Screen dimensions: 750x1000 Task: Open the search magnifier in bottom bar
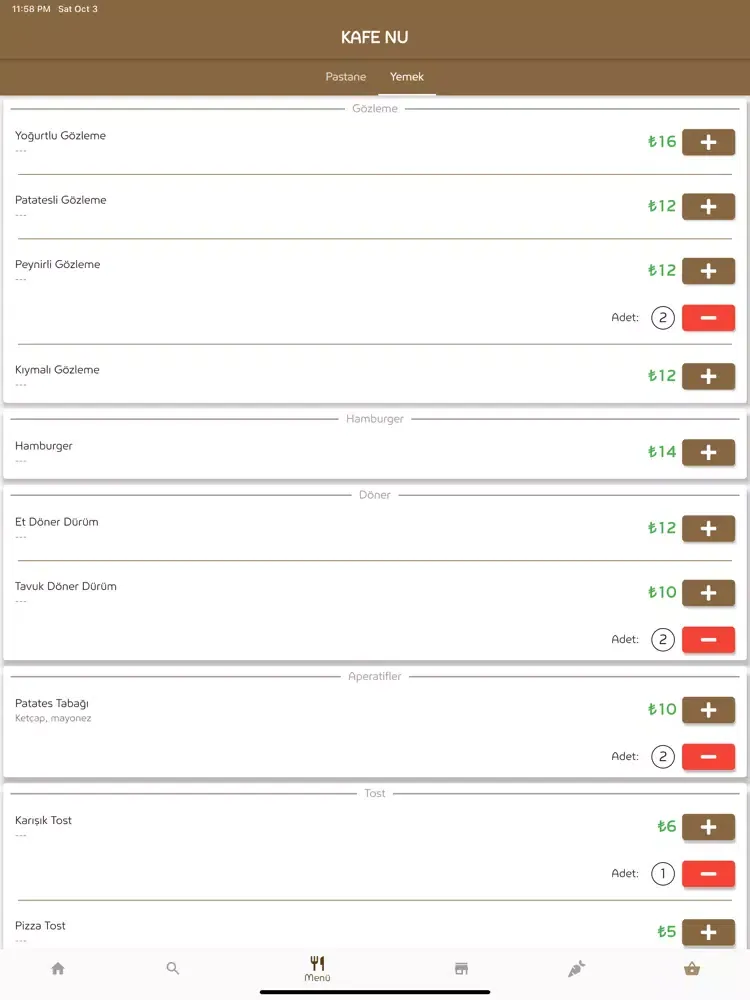172,968
